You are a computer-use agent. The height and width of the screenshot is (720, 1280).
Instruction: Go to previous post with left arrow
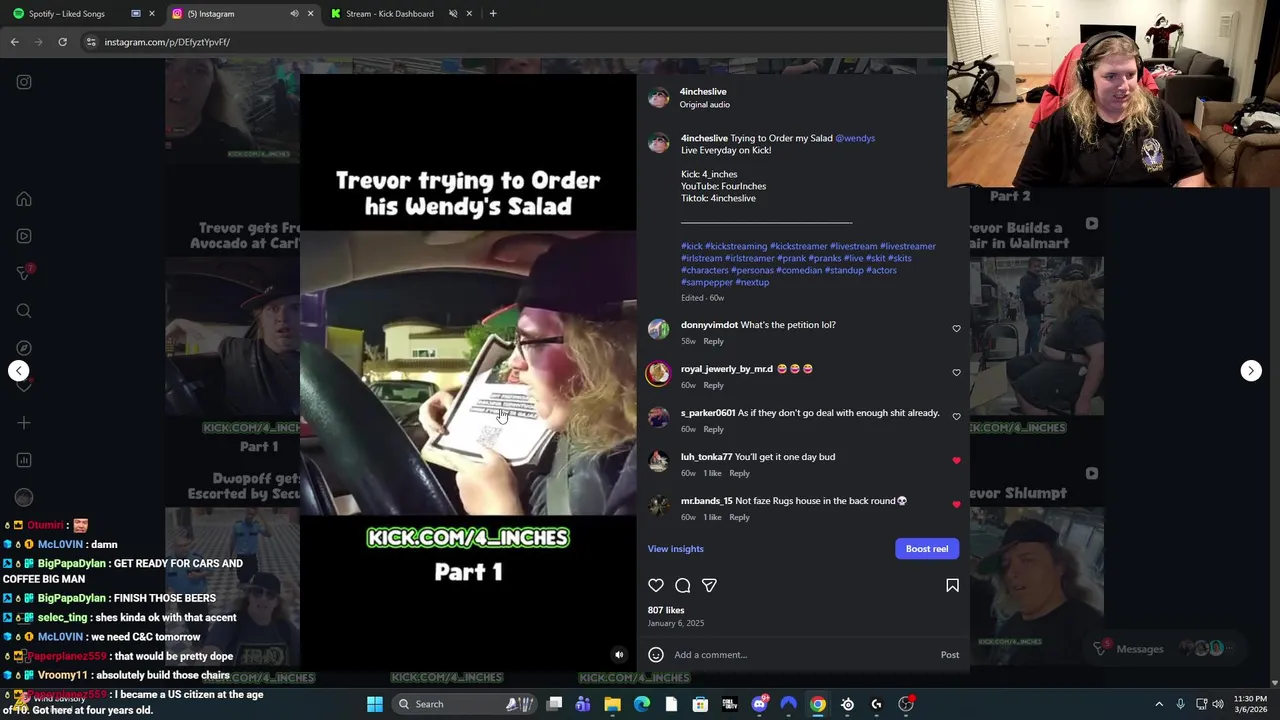tap(18, 371)
